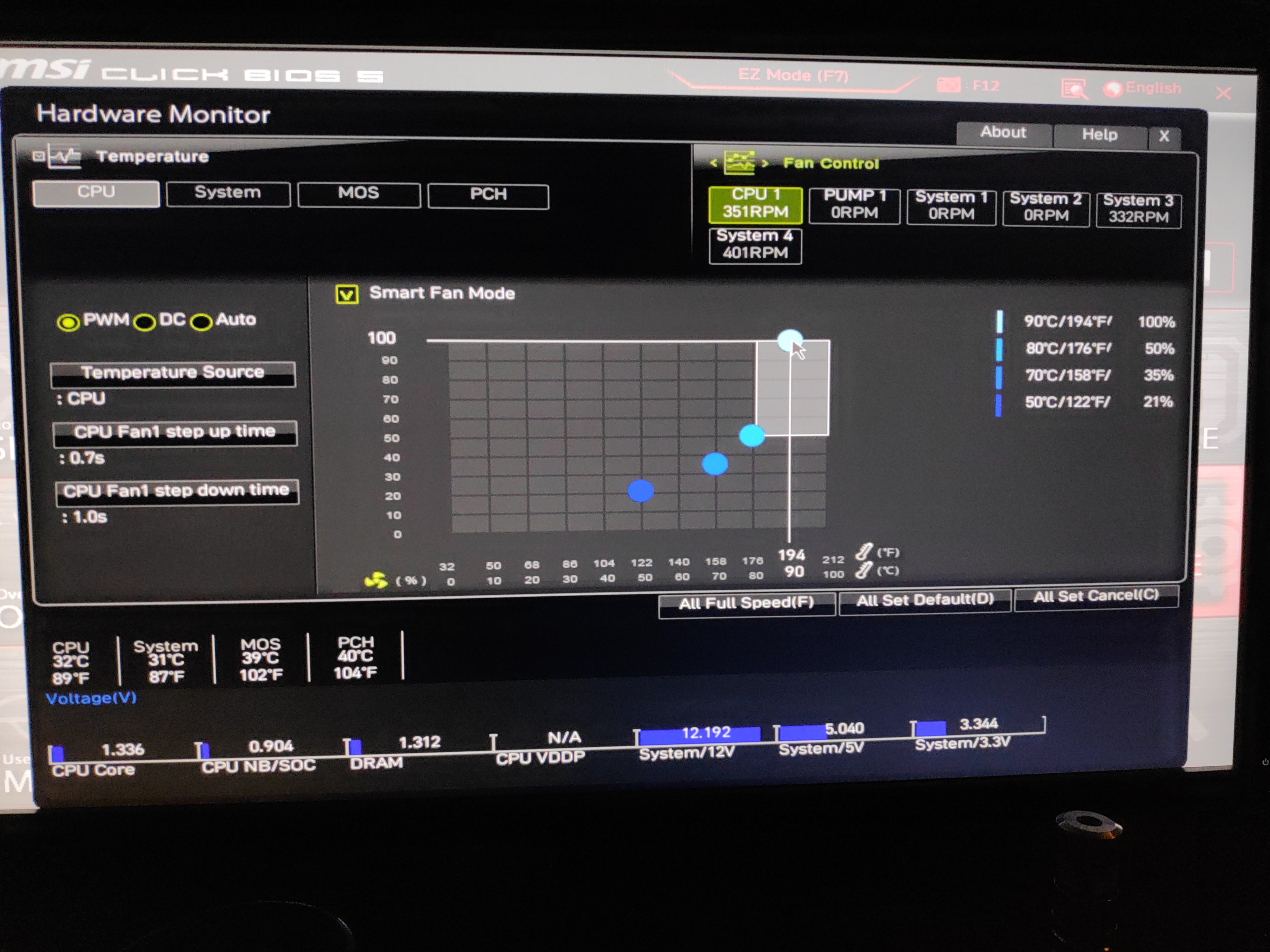Screen dimensions: 1270x952
Task: Click the yellow fan percent icon
Action: point(376,581)
